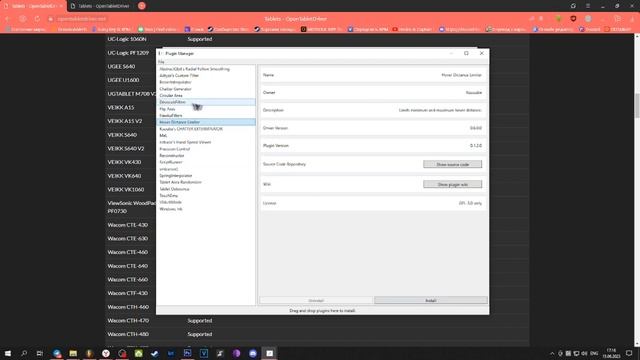Click browser back arrow

click(x=8, y=19)
